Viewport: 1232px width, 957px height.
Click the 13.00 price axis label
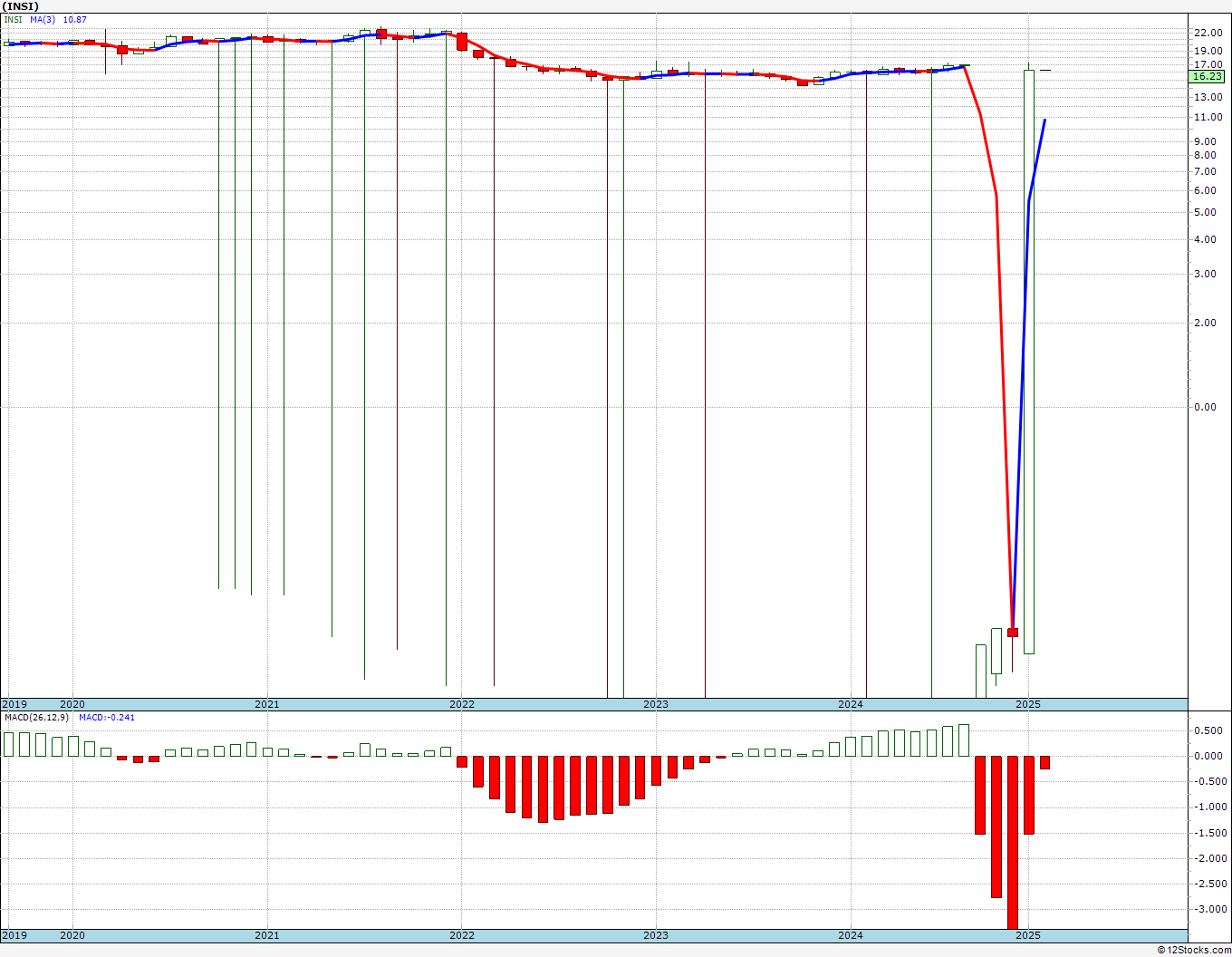(x=1208, y=96)
